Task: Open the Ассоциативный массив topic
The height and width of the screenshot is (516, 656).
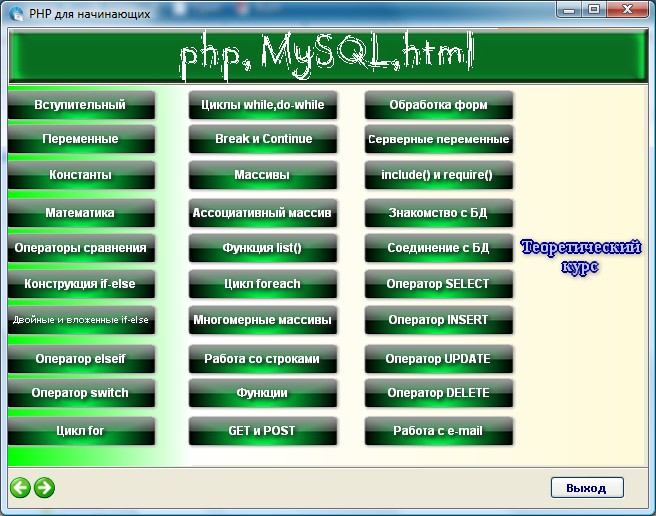Action: click(262, 214)
